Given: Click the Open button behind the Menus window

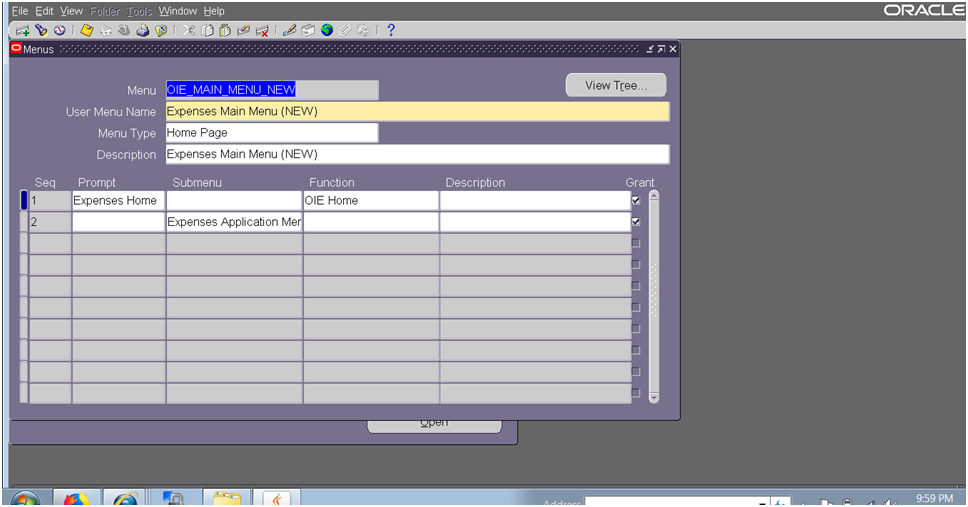Looking at the screenshot, I should click(x=434, y=426).
